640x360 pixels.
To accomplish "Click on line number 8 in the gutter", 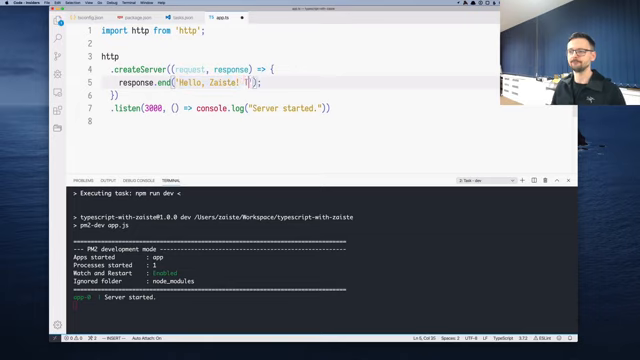I will (90, 121).
